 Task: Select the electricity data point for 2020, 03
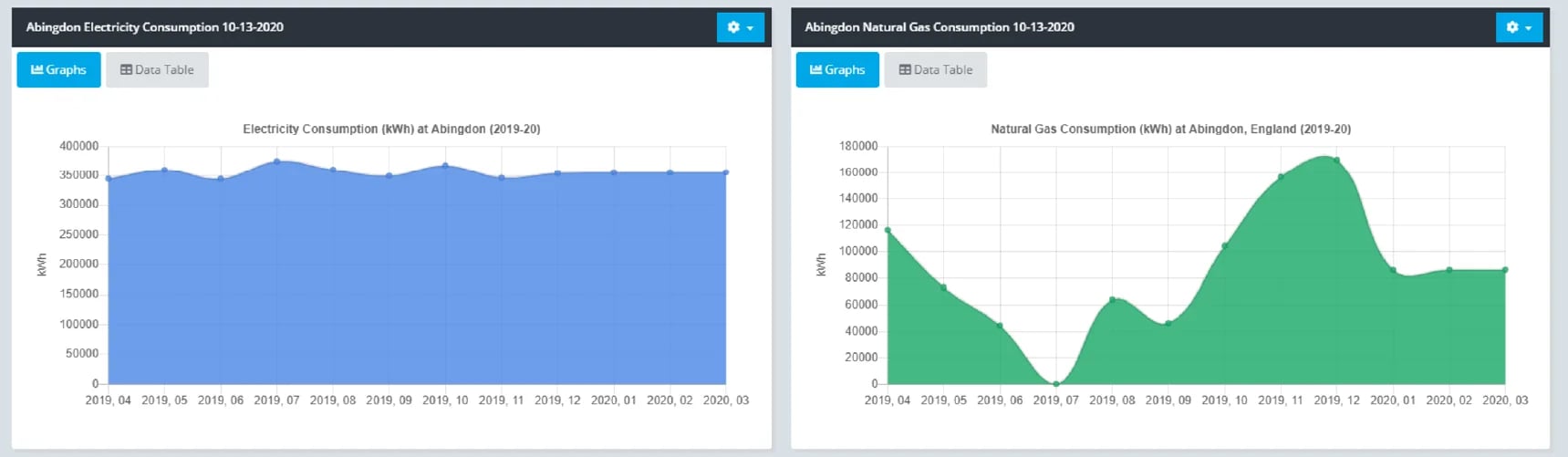point(726,172)
